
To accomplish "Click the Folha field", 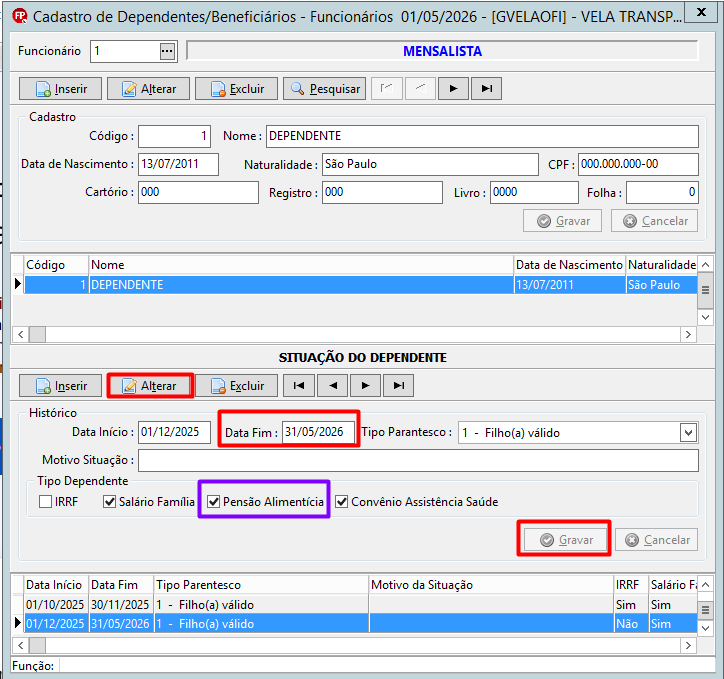I will pos(662,192).
